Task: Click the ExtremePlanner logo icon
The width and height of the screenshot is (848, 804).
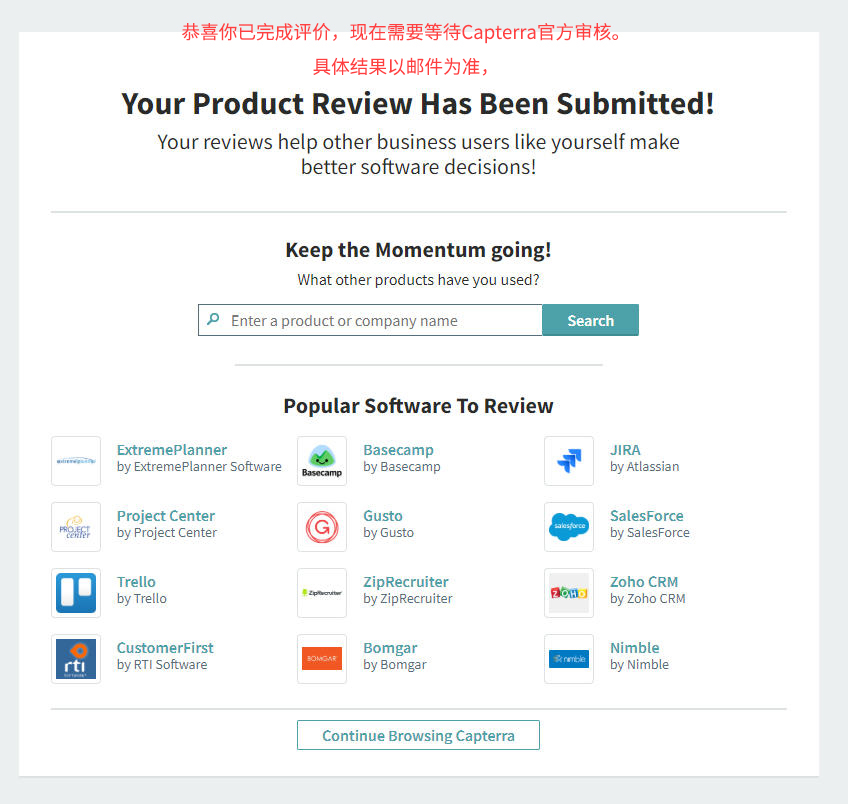Action: click(x=76, y=461)
